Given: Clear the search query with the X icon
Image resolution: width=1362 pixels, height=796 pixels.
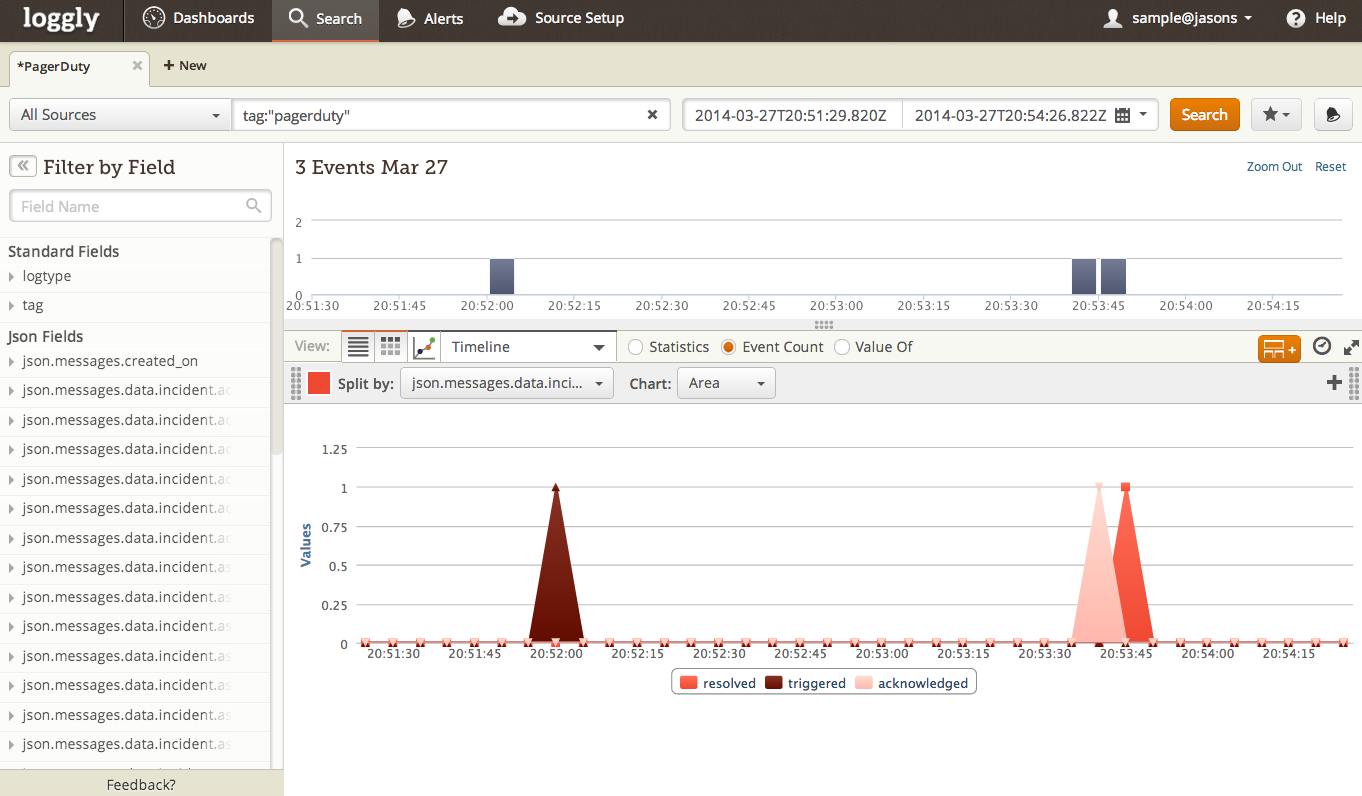Looking at the screenshot, I should click(652, 115).
